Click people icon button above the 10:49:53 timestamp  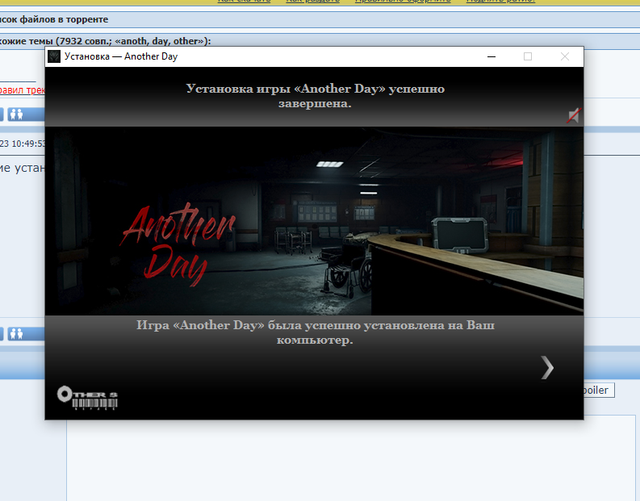click(26, 114)
